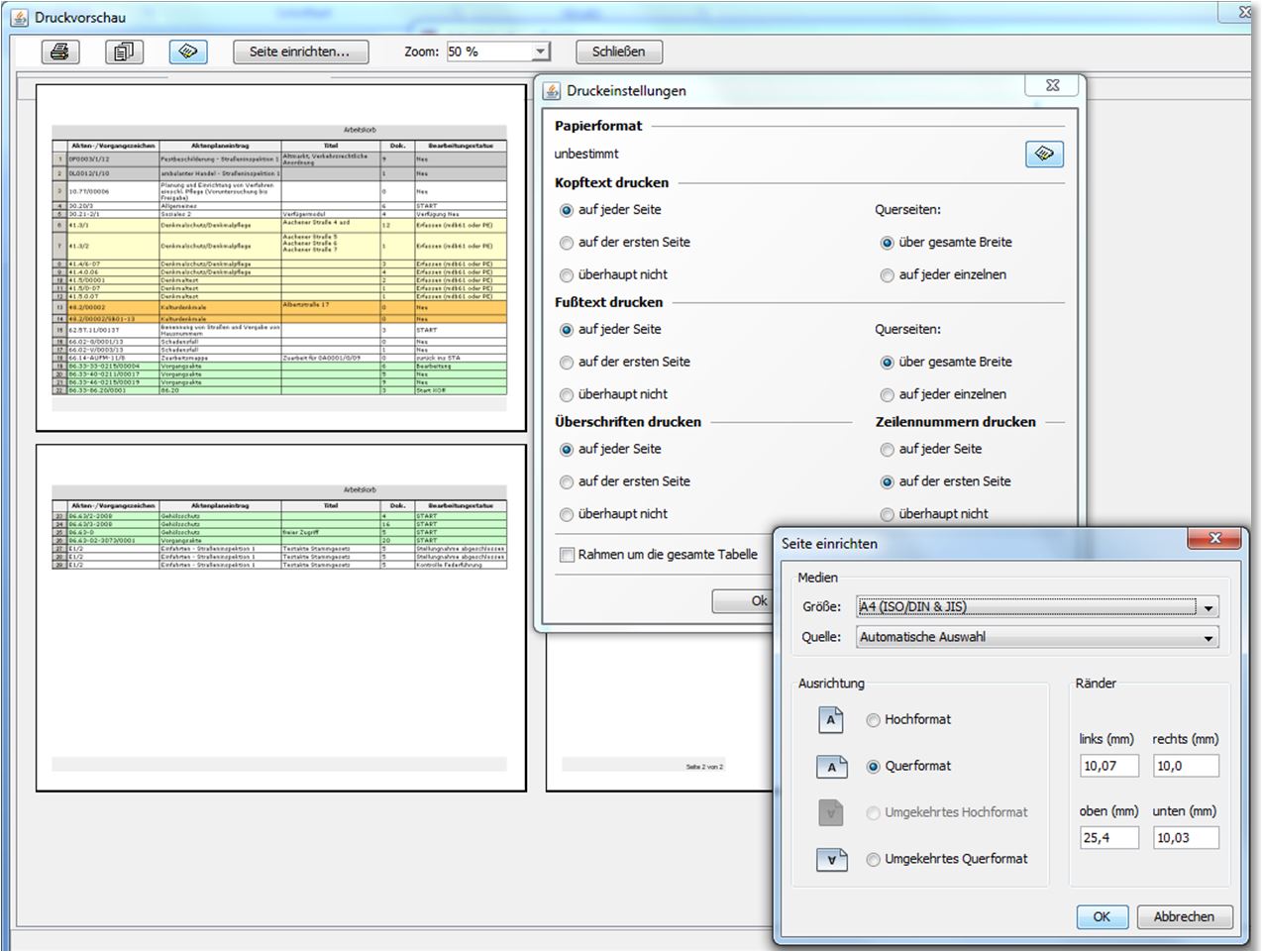Close the Druckeinstellungen dialog

pos(1053,86)
